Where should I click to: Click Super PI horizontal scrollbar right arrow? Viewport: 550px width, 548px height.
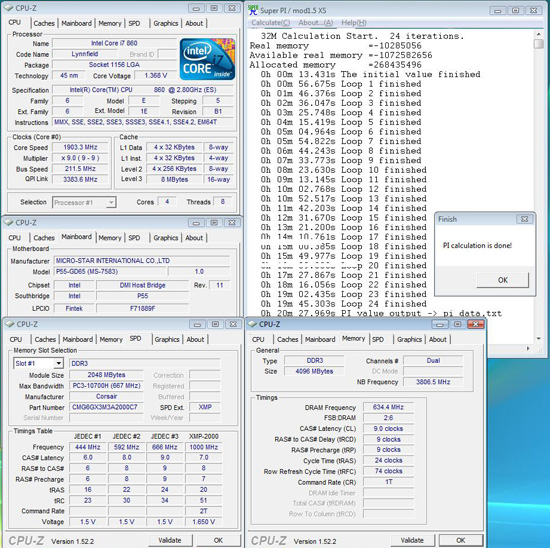[x=528, y=348]
